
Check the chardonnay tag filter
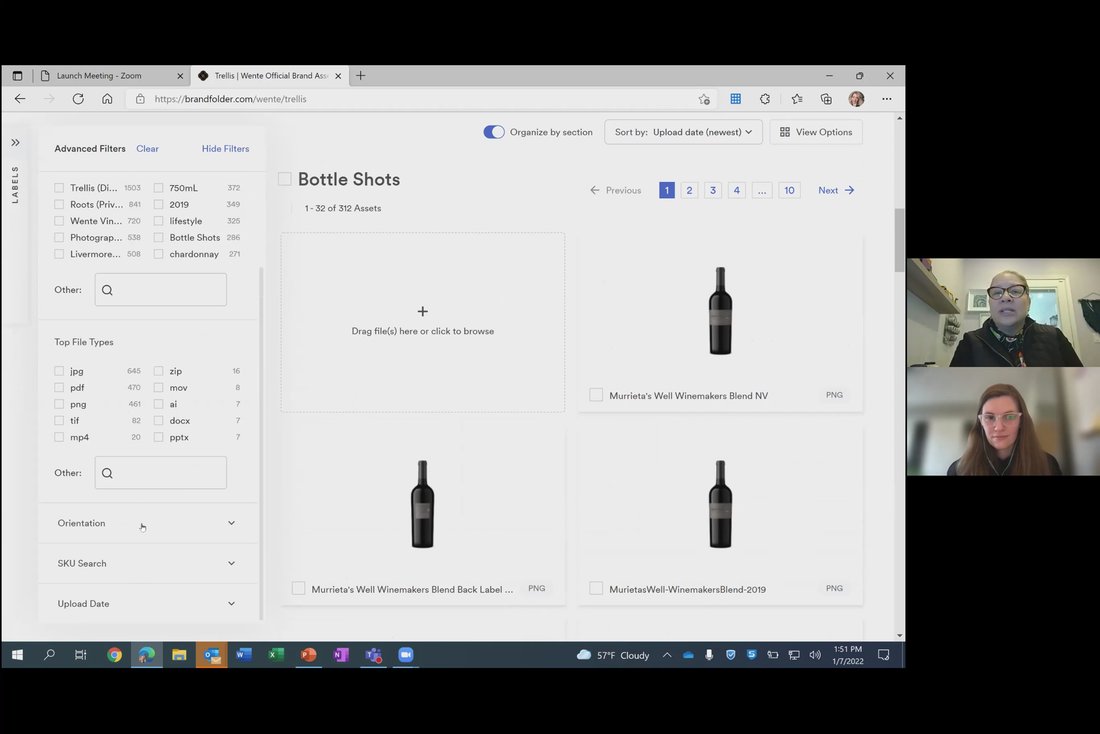click(159, 254)
